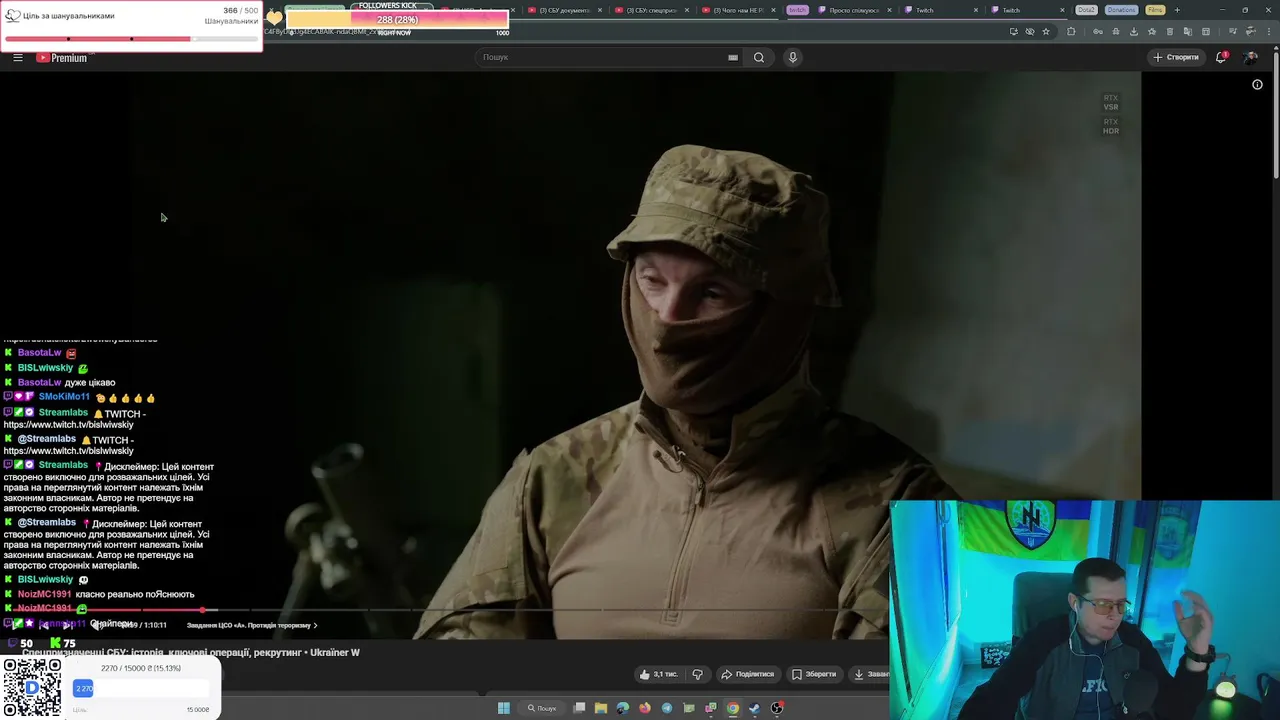Expand the chapter title 'Завдання ЦСО «А»'
The width and height of the screenshot is (1280, 720).
[252, 625]
